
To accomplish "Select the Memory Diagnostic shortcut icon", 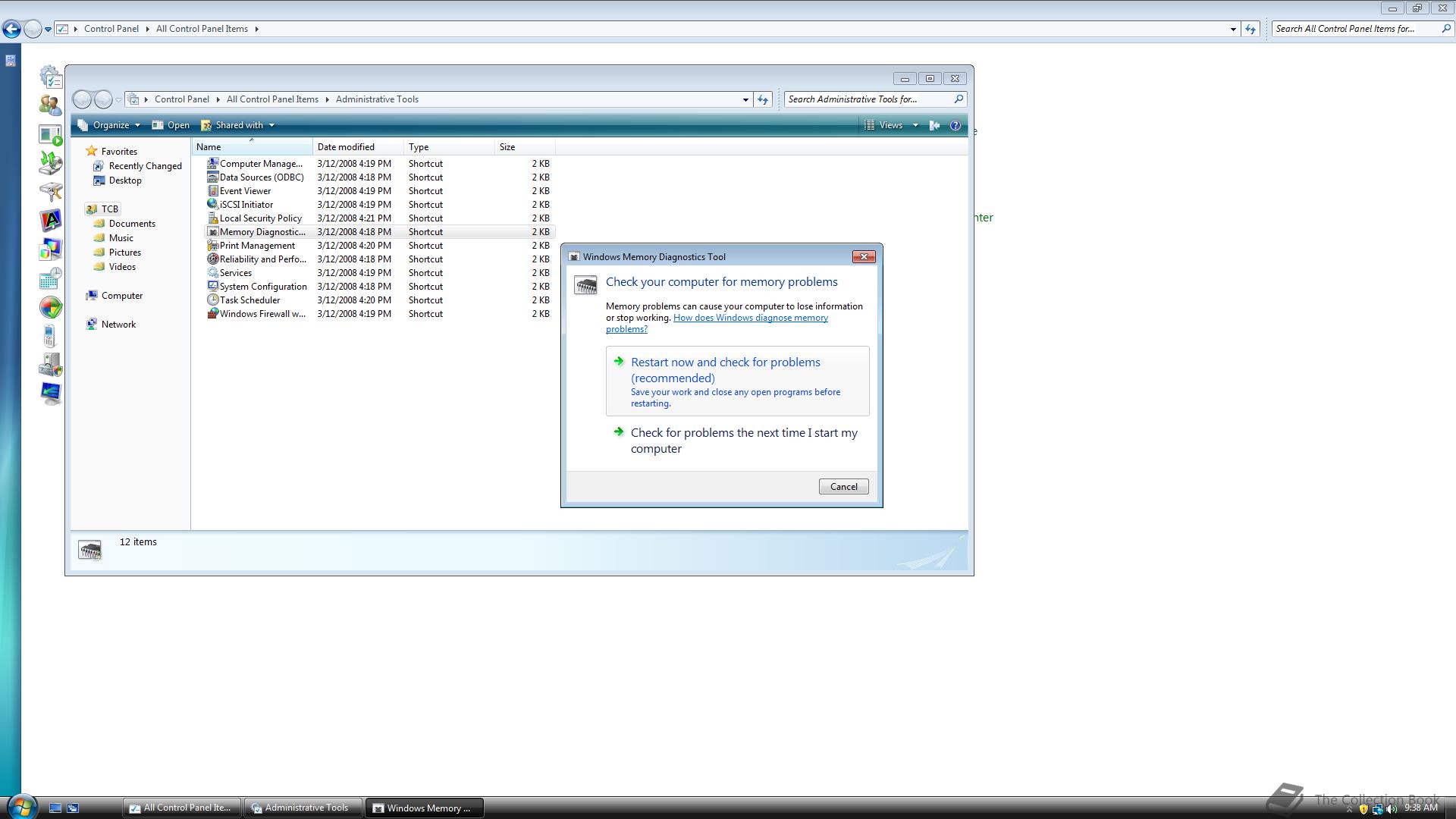I will [x=213, y=231].
